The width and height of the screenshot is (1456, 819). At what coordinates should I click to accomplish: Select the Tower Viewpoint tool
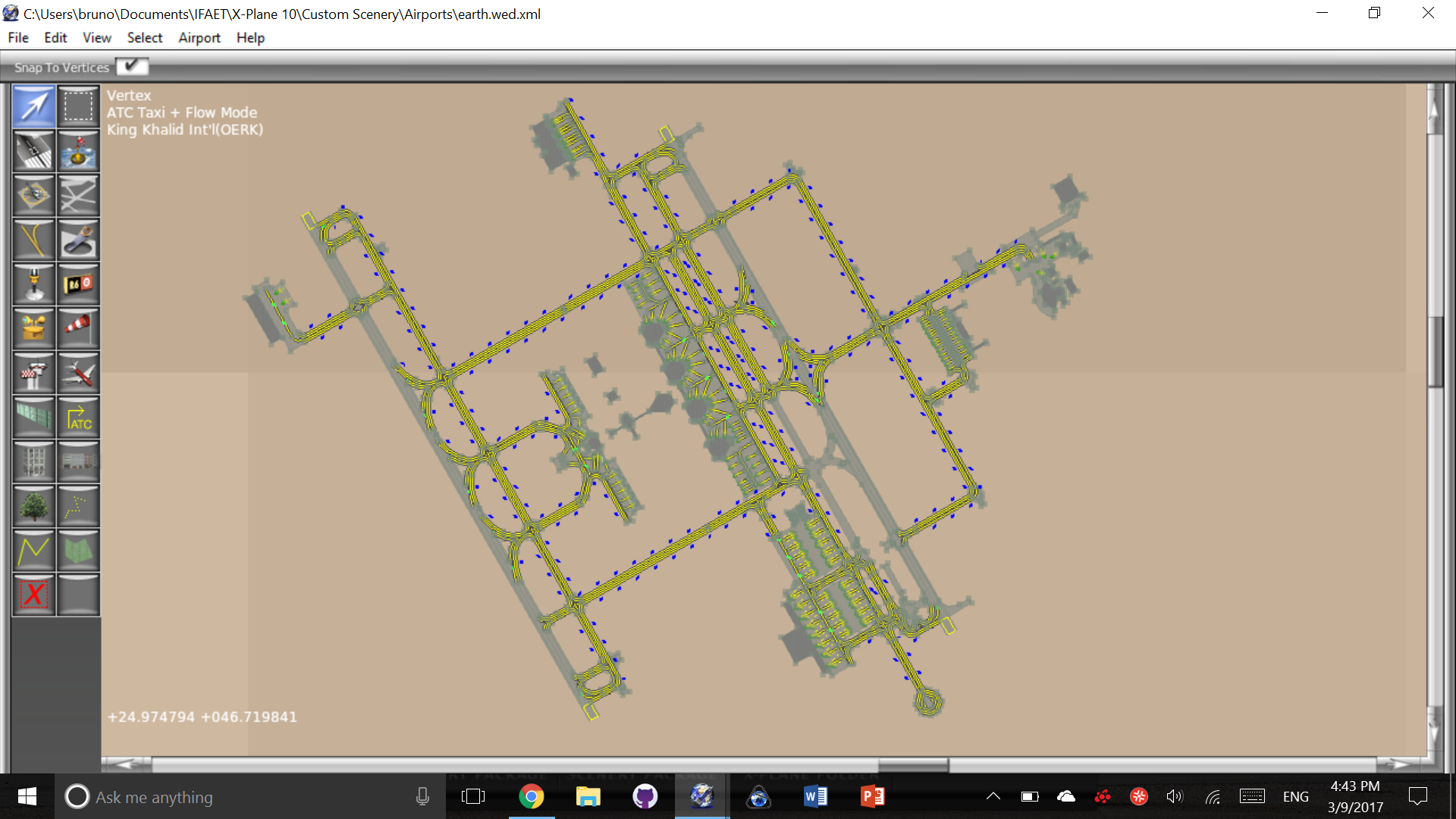[34, 373]
